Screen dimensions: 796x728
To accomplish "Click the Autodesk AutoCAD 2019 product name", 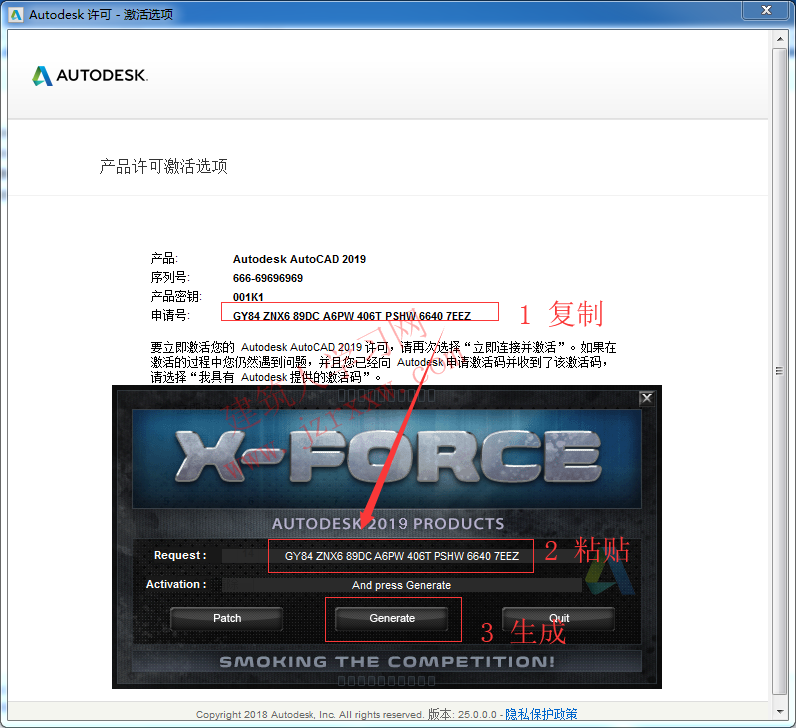I will pyautogui.click(x=299, y=259).
